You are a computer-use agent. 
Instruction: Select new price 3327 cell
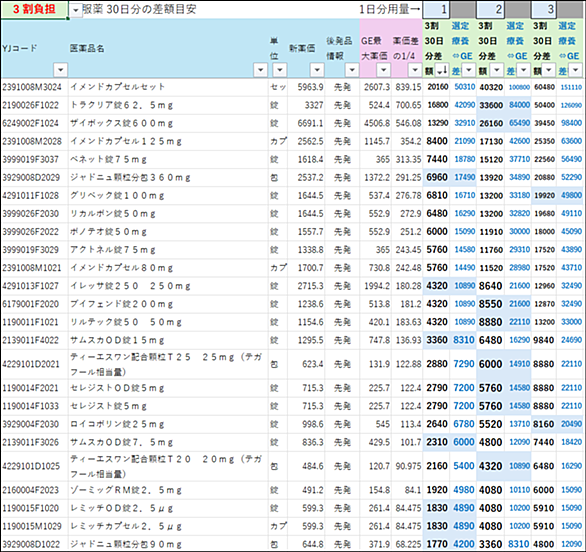(306, 105)
